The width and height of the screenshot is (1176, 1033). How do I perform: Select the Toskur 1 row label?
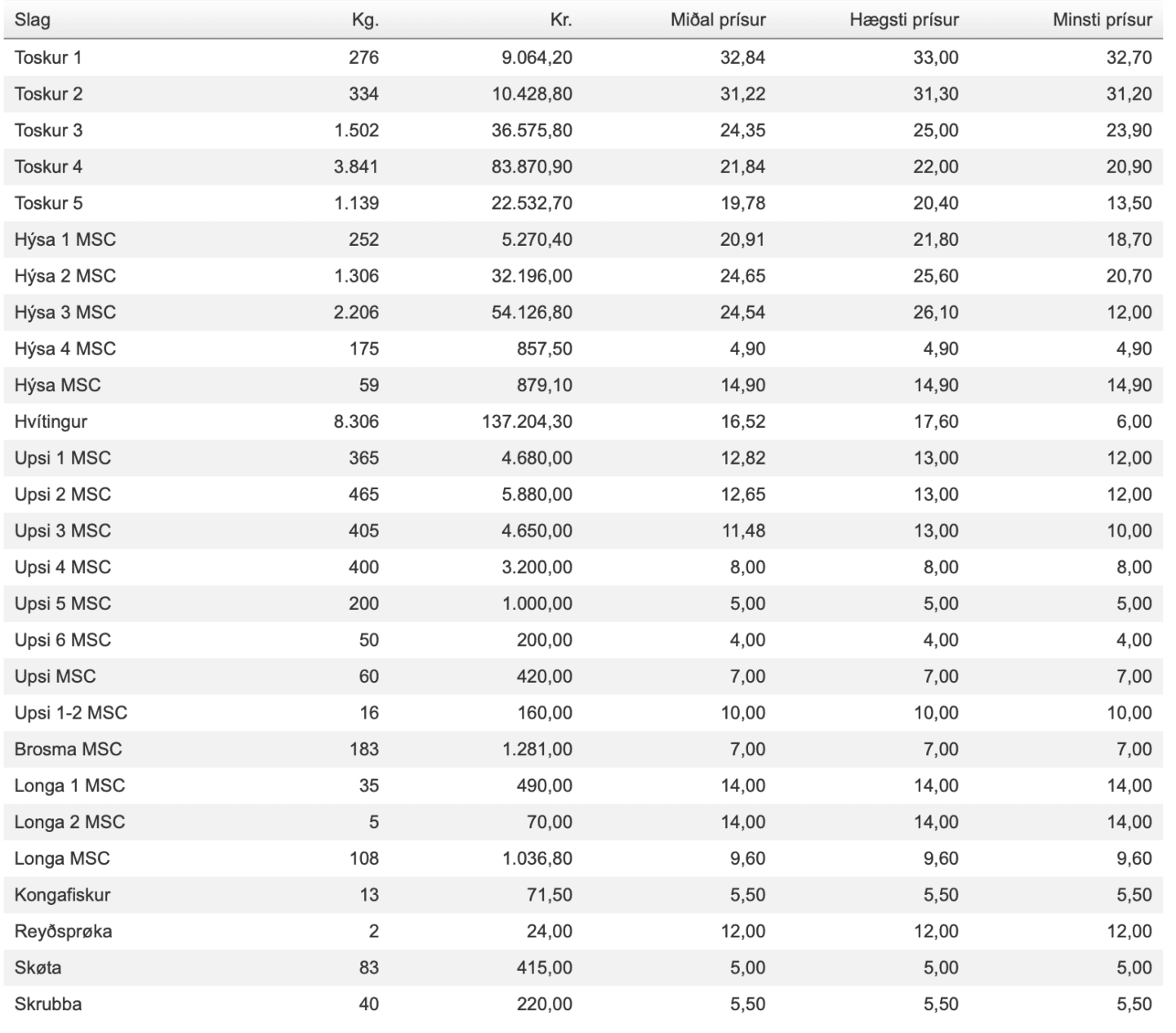(x=48, y=57)
